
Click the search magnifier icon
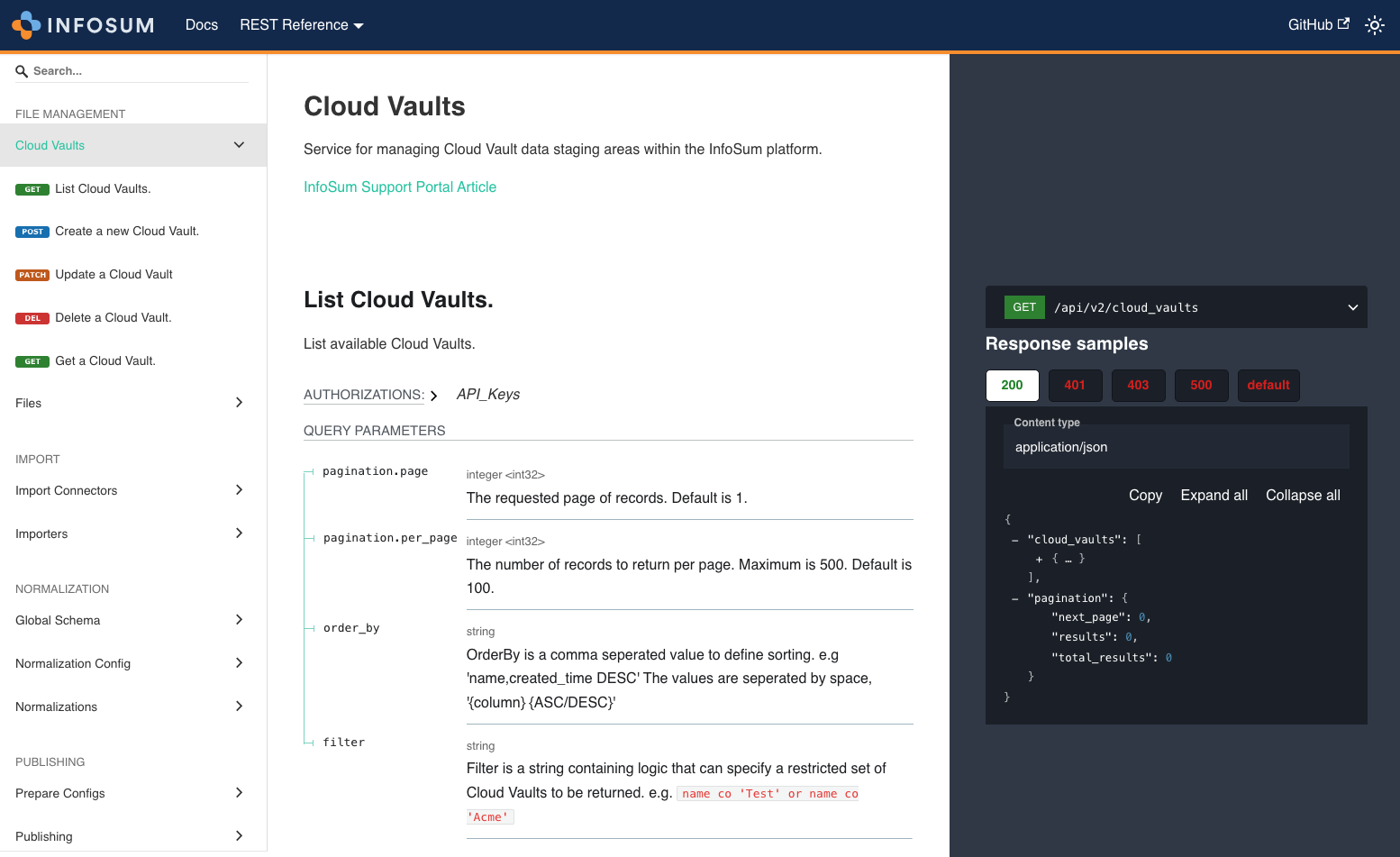click(22, 71)
